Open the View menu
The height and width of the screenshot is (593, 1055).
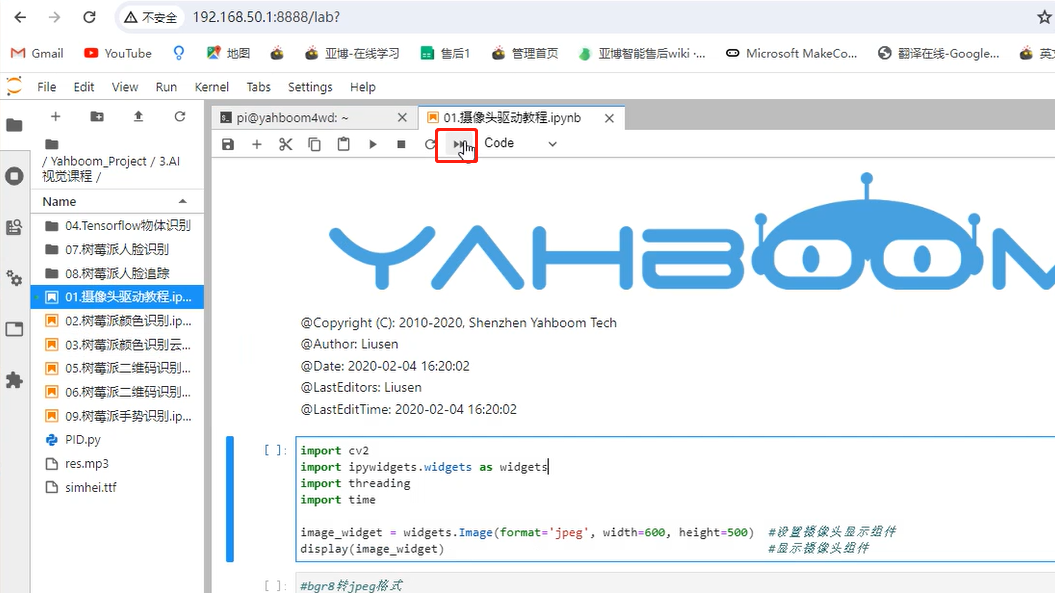tap(124, 87)
